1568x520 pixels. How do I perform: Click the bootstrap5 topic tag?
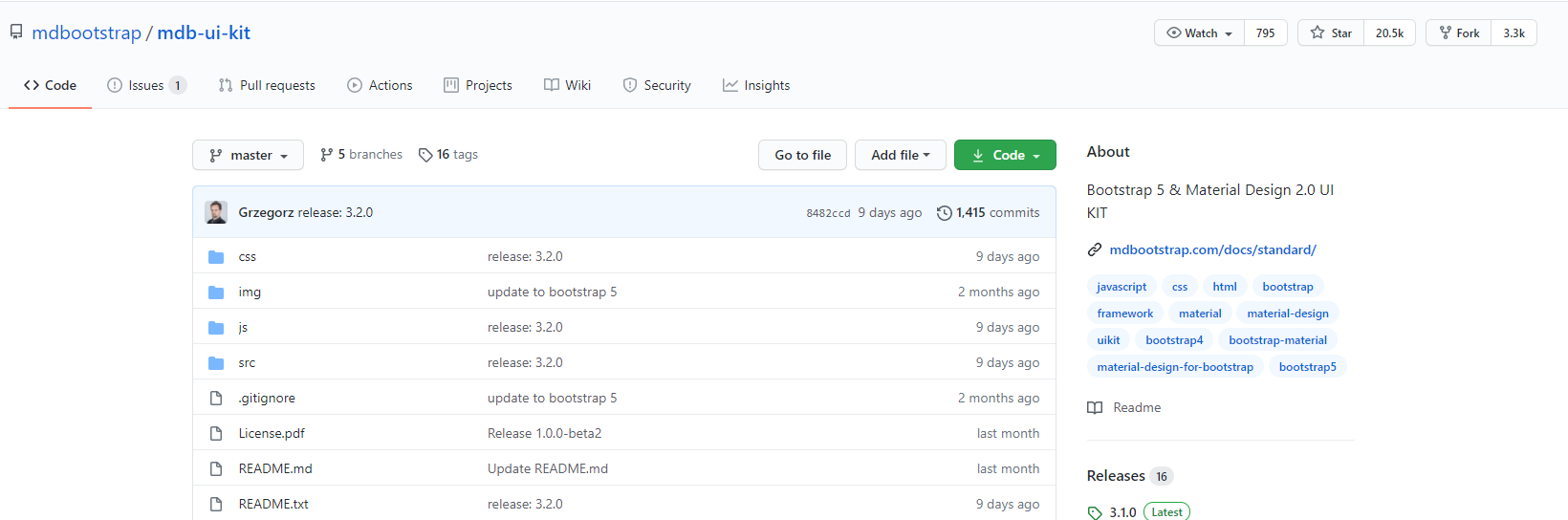(1308, 367)
